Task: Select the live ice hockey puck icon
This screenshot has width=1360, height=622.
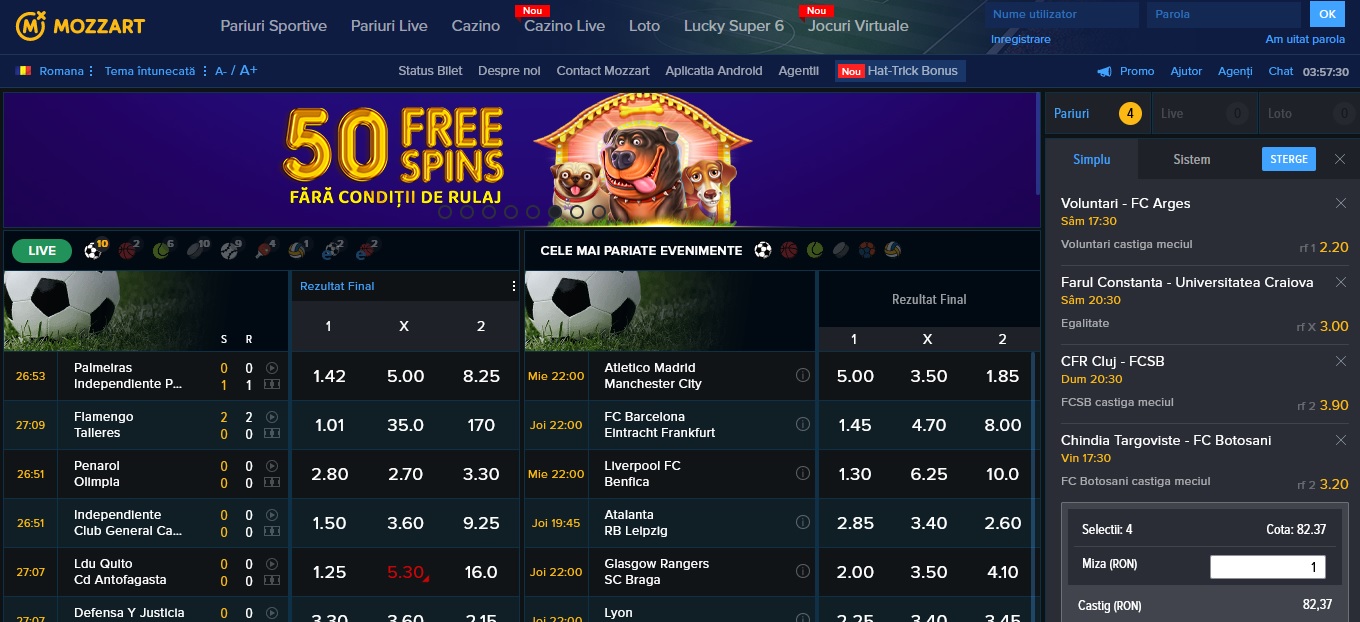Action: [x=197, y=250]
